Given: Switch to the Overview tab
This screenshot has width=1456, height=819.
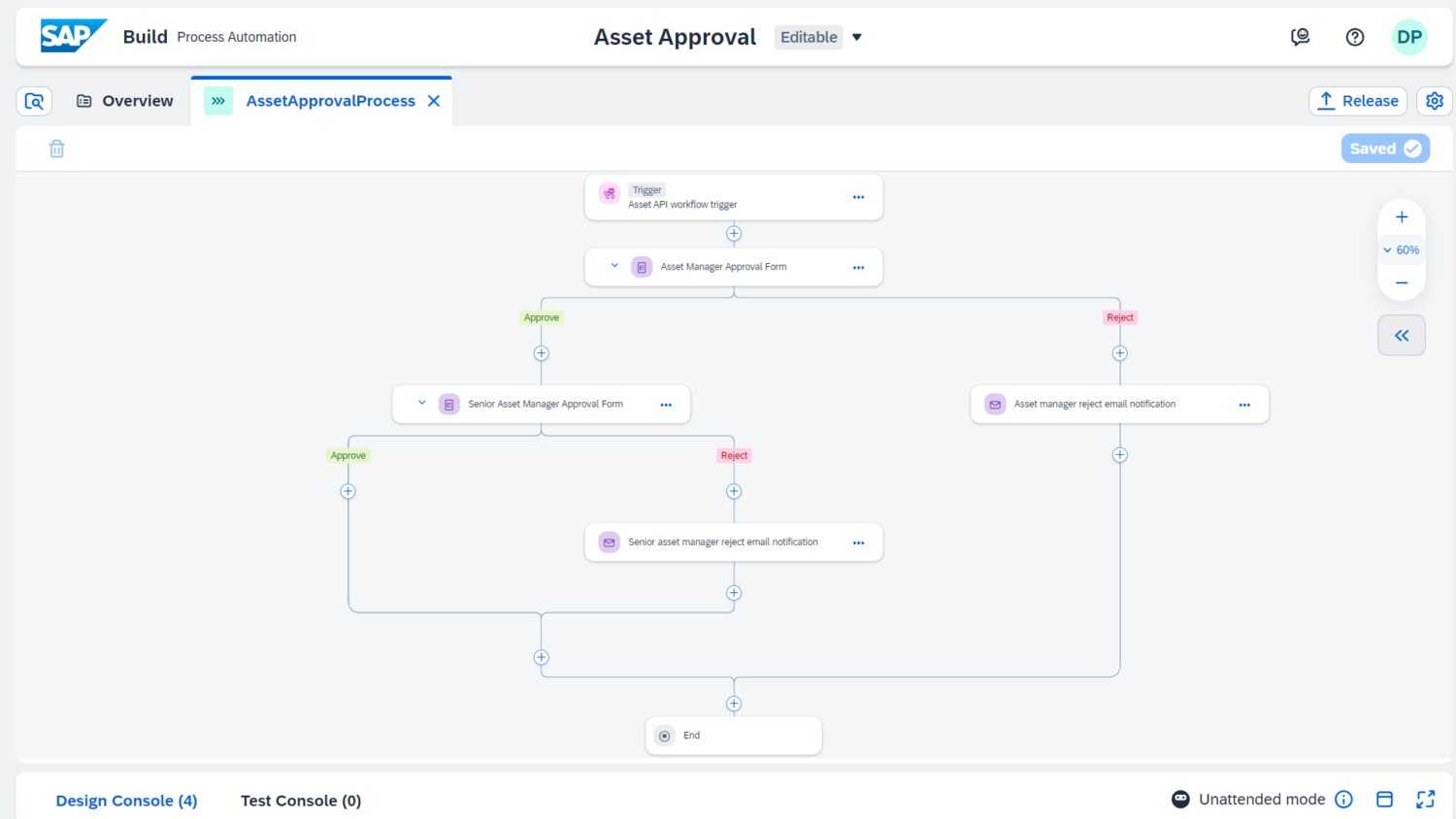Looking at the screenshot, I should pos(125,101).
